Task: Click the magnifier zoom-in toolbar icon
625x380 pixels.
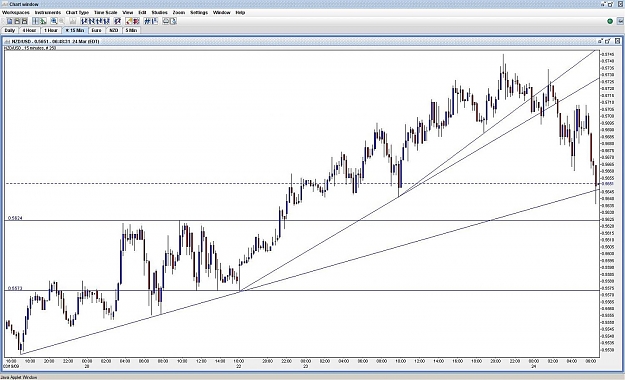Action: click(54, 21)
